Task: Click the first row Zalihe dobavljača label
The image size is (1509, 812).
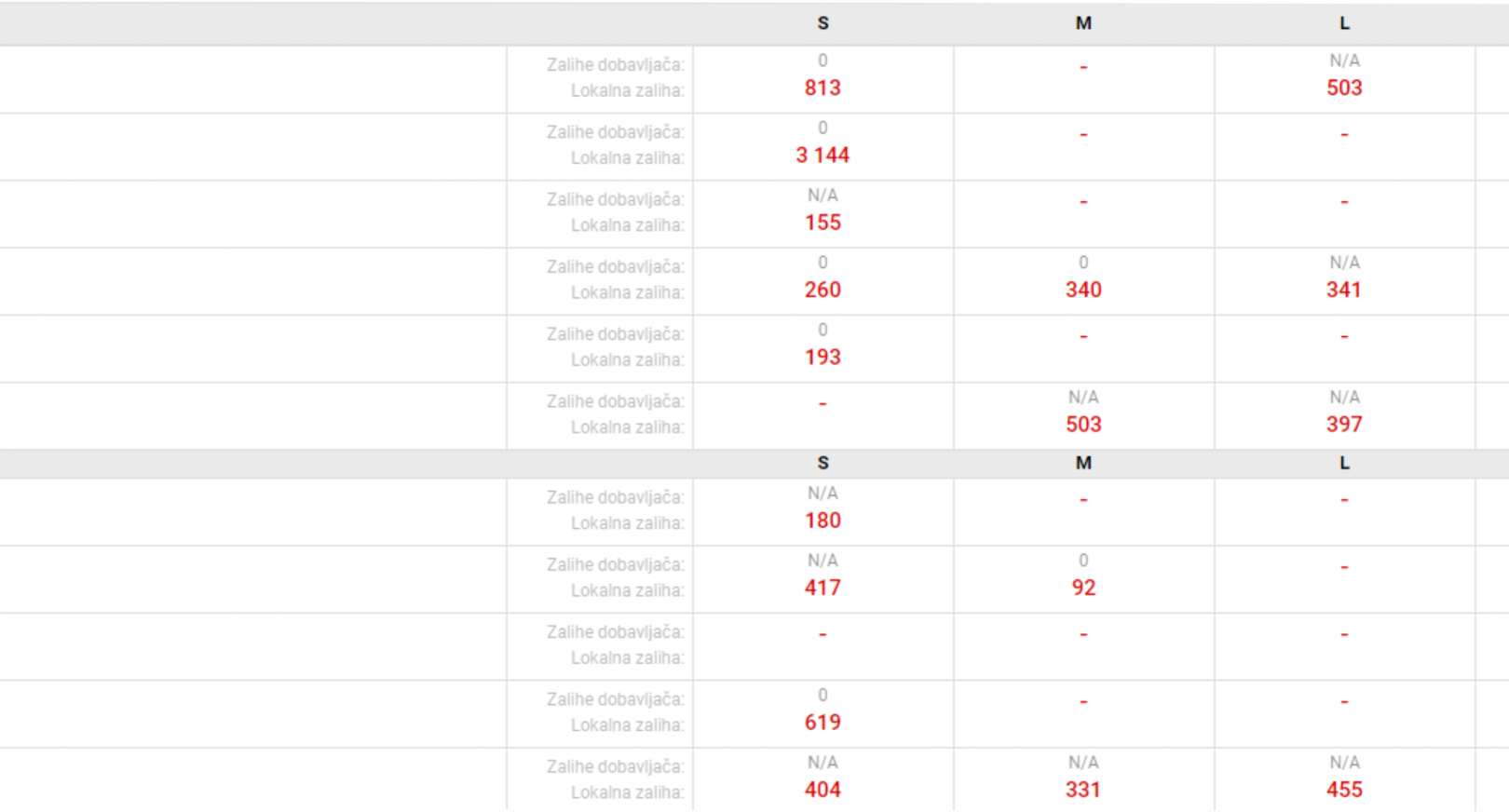Action: pyautogui.click(x=615, y=65)
